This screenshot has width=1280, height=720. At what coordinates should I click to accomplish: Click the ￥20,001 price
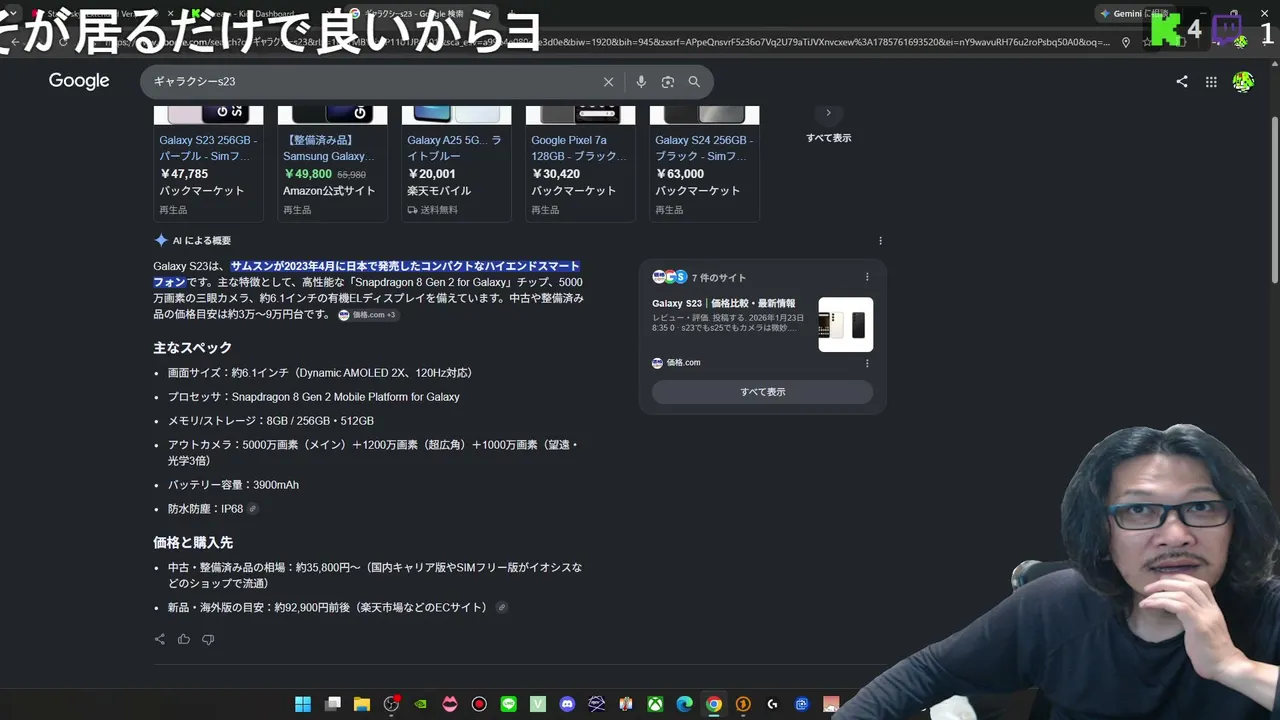click(x=431, y=174)
